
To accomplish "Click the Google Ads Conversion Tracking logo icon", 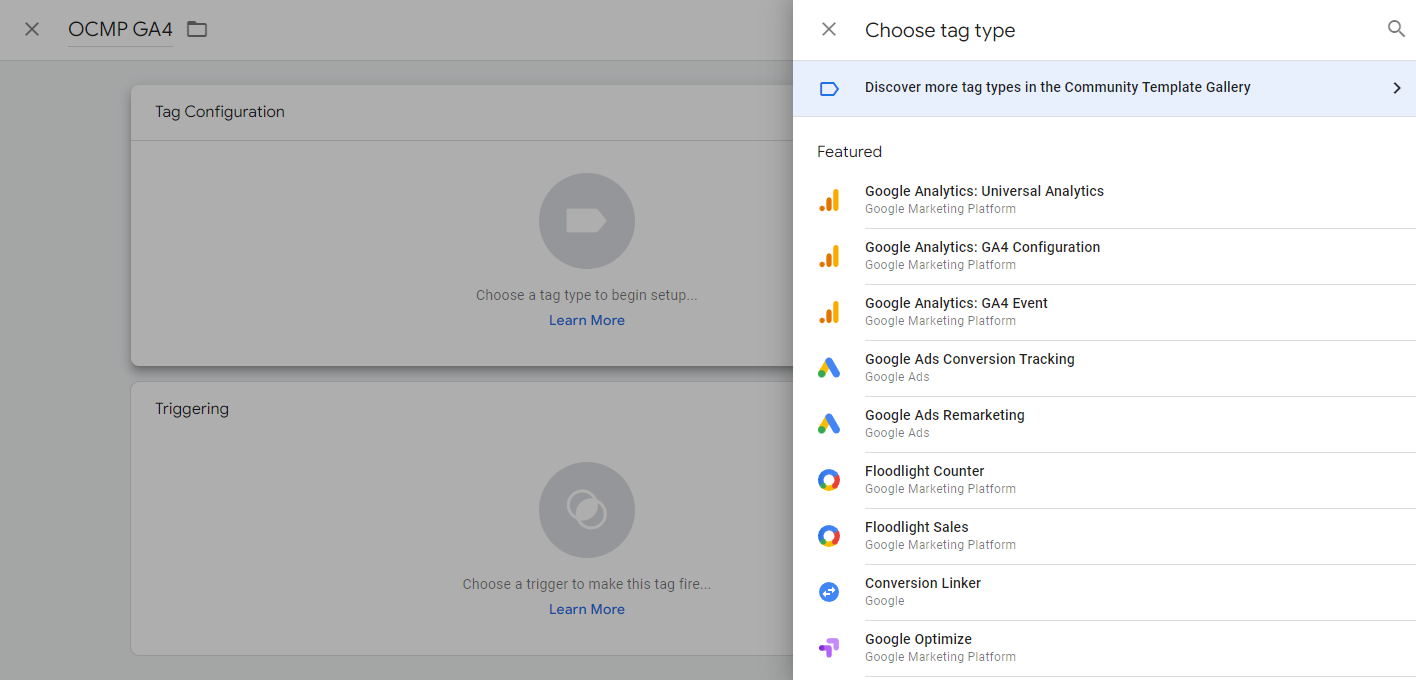I will [829, 368].
